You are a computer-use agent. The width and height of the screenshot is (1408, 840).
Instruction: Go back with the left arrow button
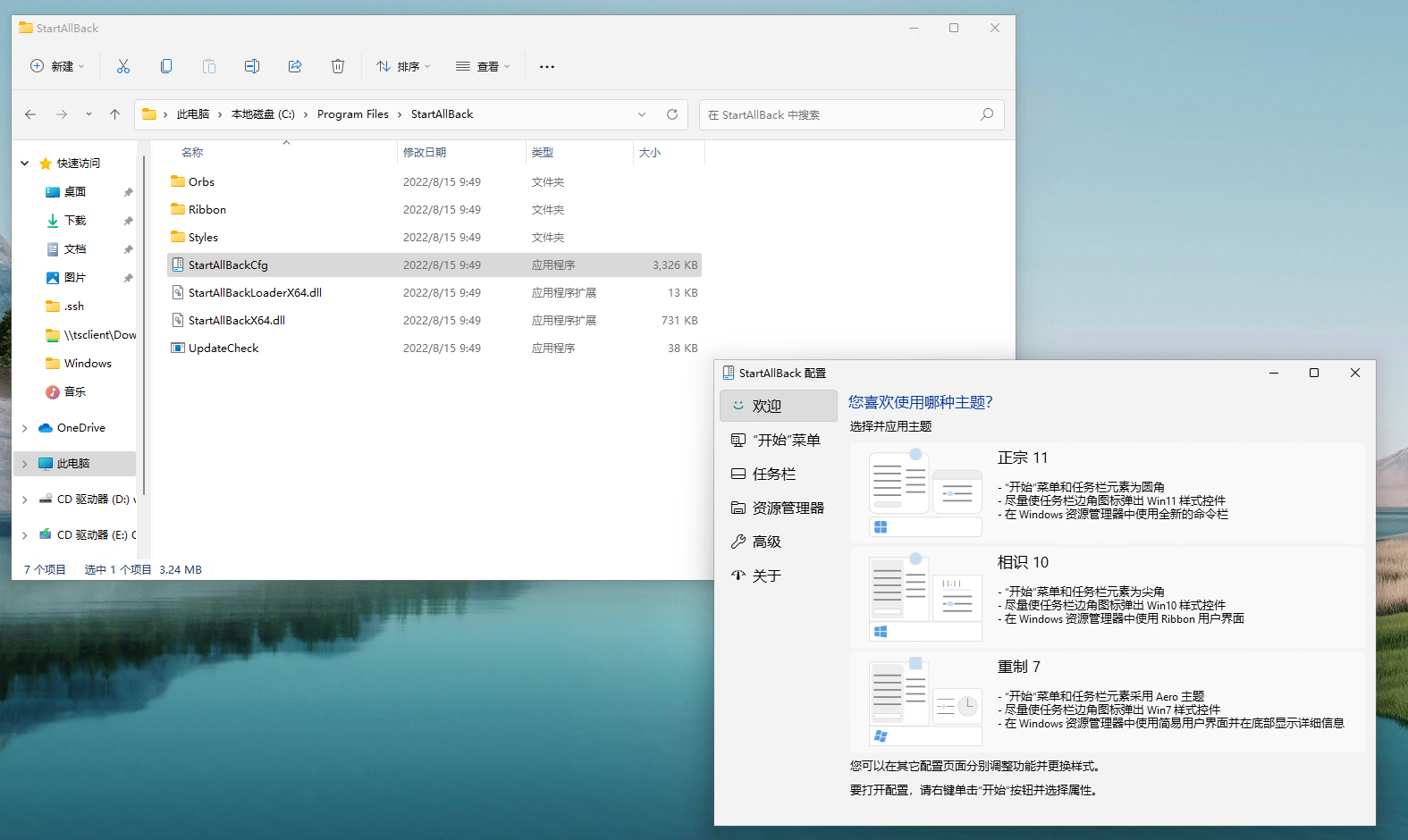tap(30, 114)
